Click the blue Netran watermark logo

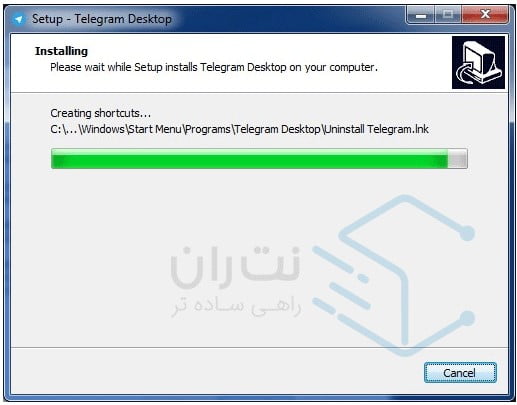coord(393,274)
